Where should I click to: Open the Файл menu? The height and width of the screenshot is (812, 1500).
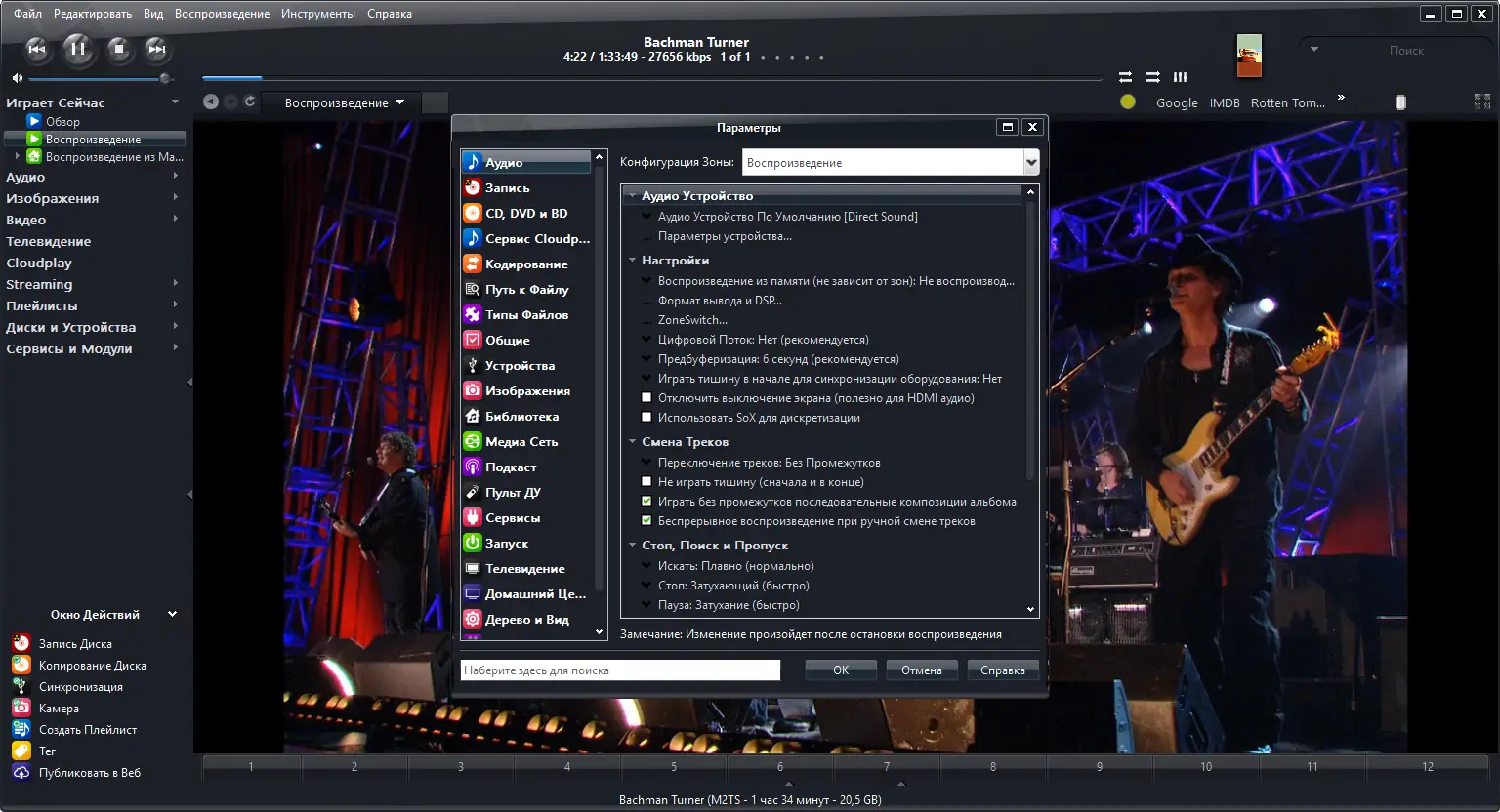pyautogui.click(x=27, y=14)
